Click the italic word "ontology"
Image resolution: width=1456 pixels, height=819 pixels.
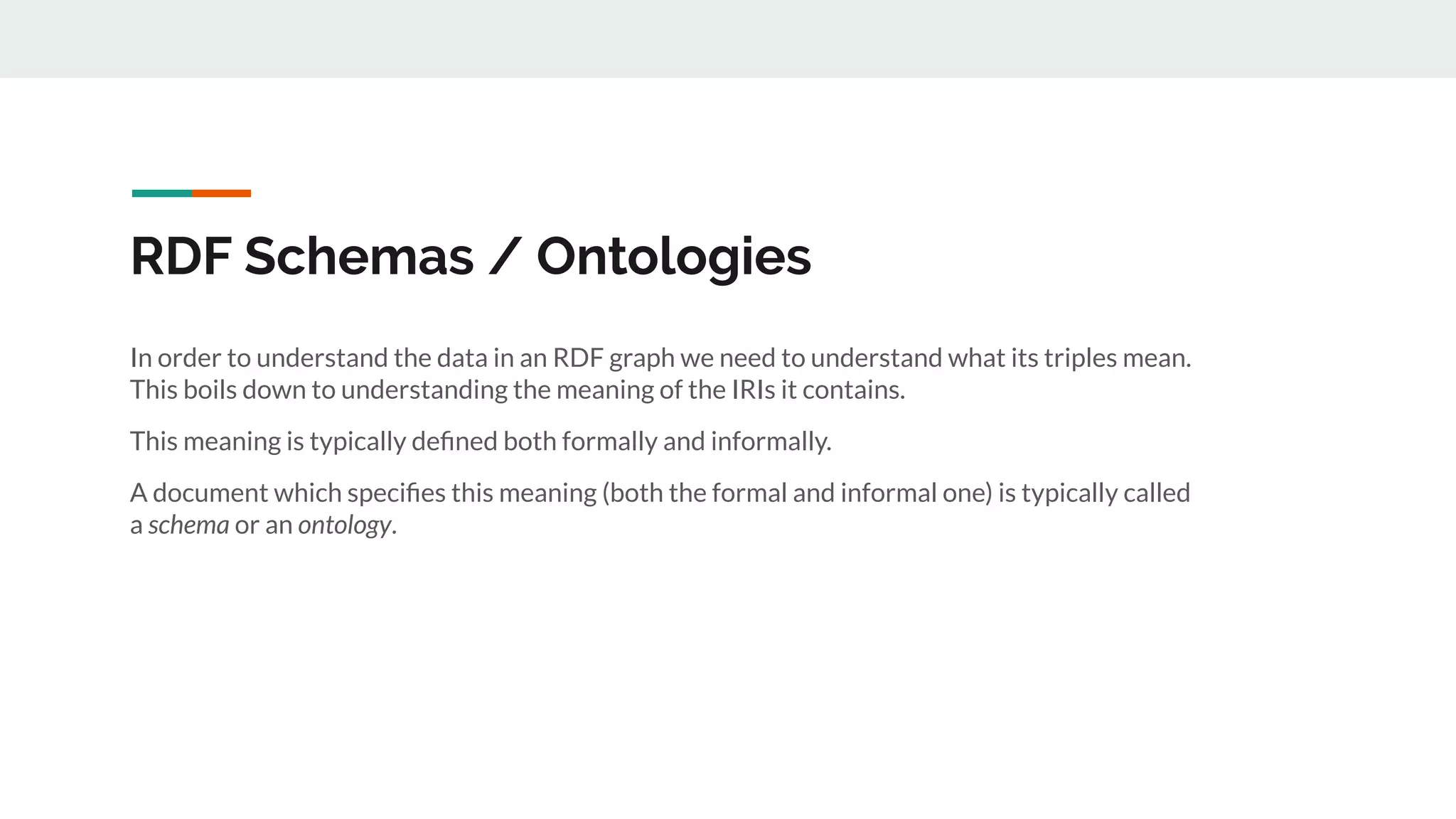tap(345, 525)
